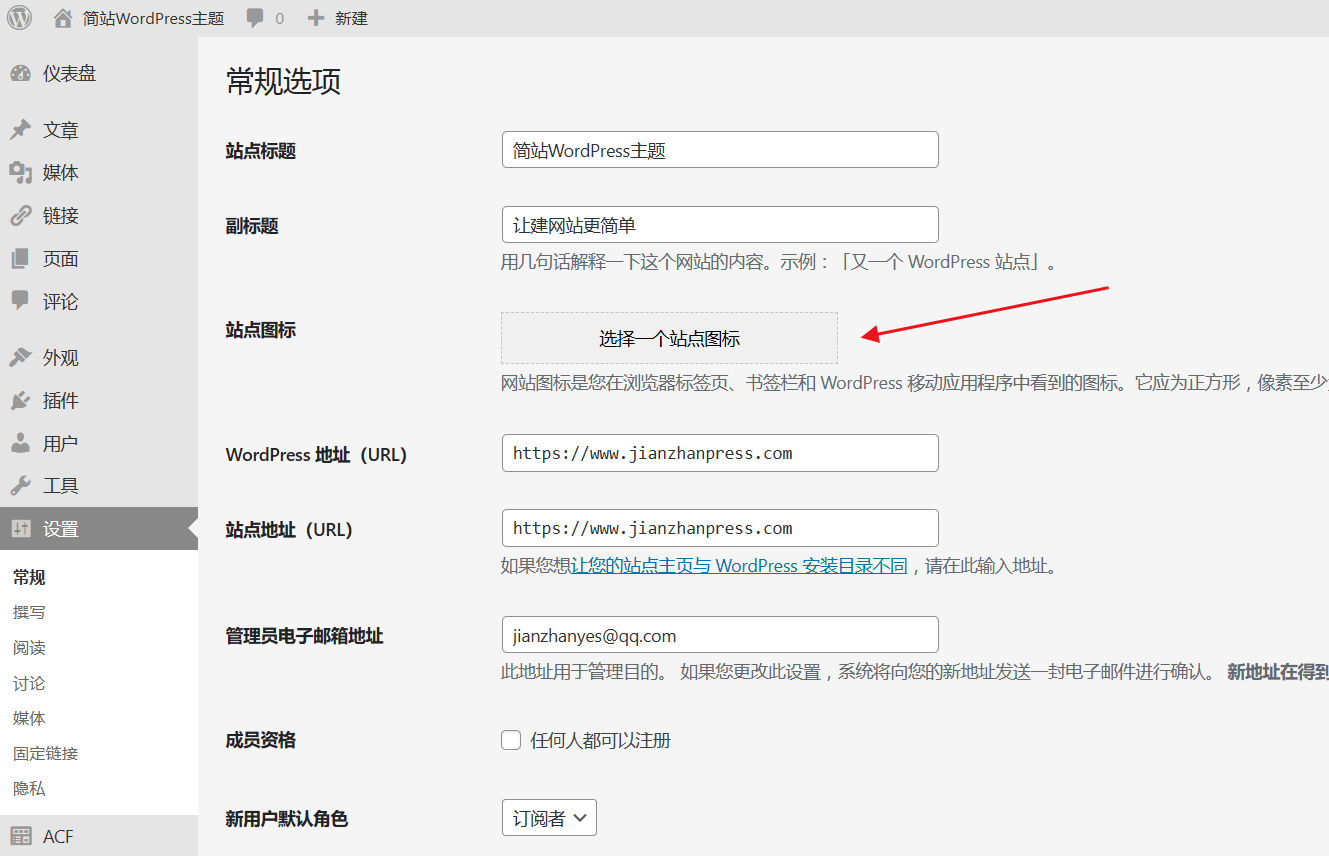Open 页面 menu item
The height and width of the screenshot is (856, 1329).
[x=99, y=259]
